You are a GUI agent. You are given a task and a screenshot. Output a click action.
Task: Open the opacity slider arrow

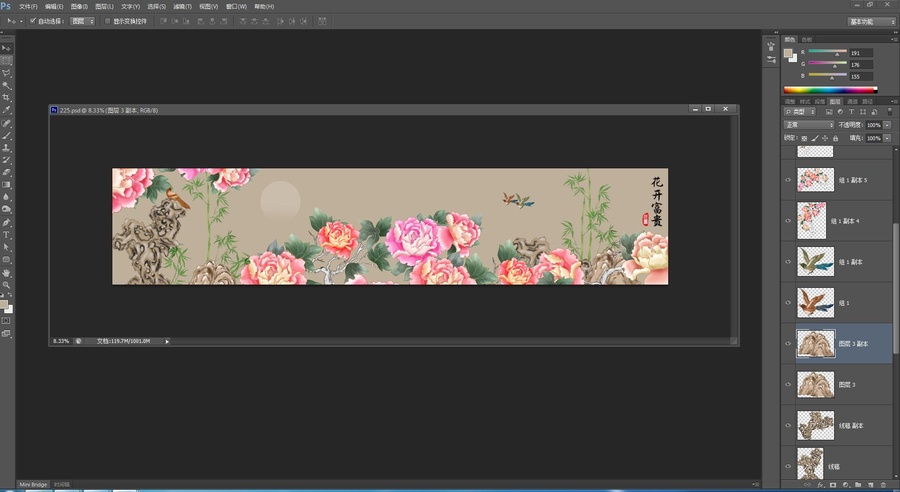(887, 125)
